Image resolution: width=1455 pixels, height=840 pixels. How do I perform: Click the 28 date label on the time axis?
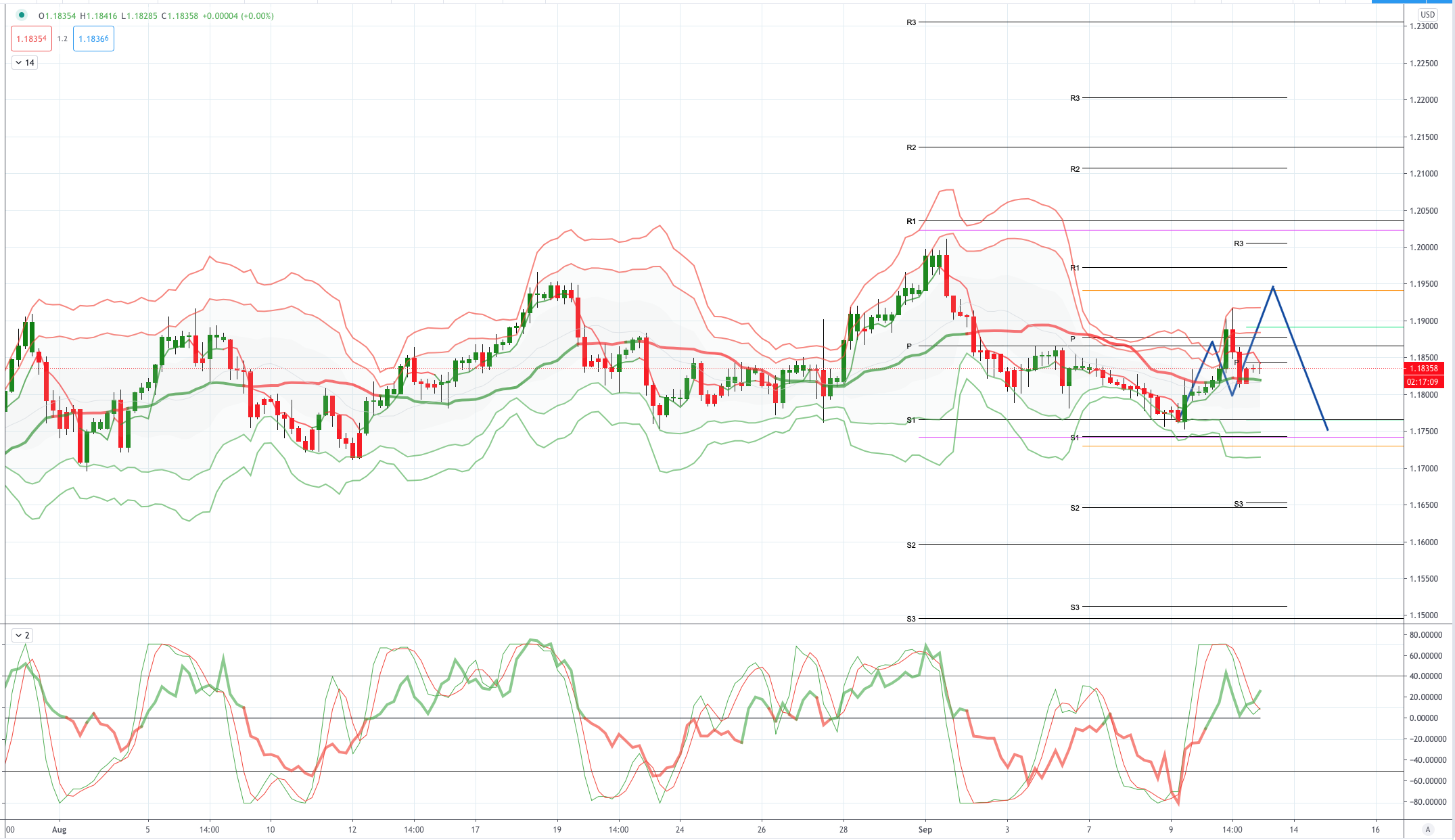click(x=844, y=830)
